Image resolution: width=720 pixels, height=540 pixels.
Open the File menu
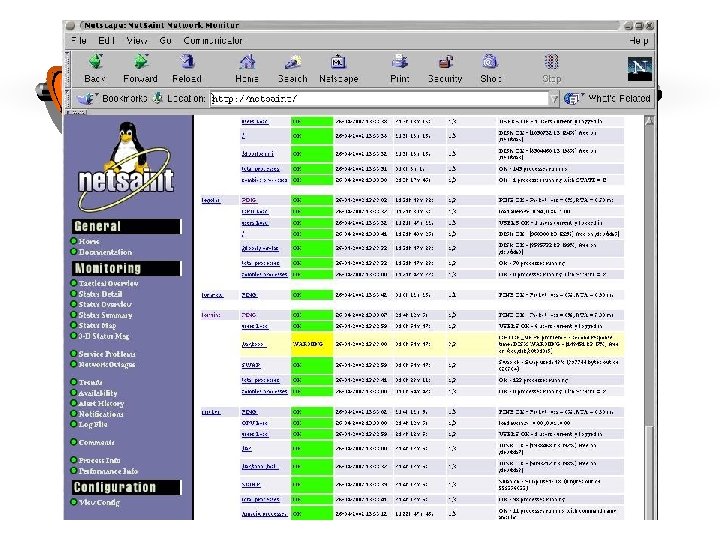tap(79, 40)
